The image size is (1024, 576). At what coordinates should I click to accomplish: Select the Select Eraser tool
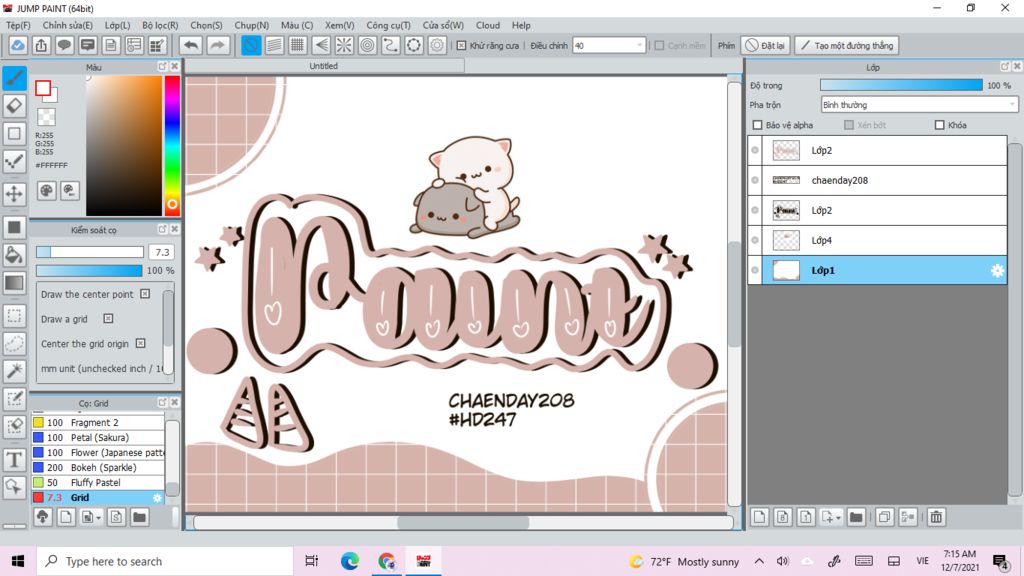(x=14, y=426)
